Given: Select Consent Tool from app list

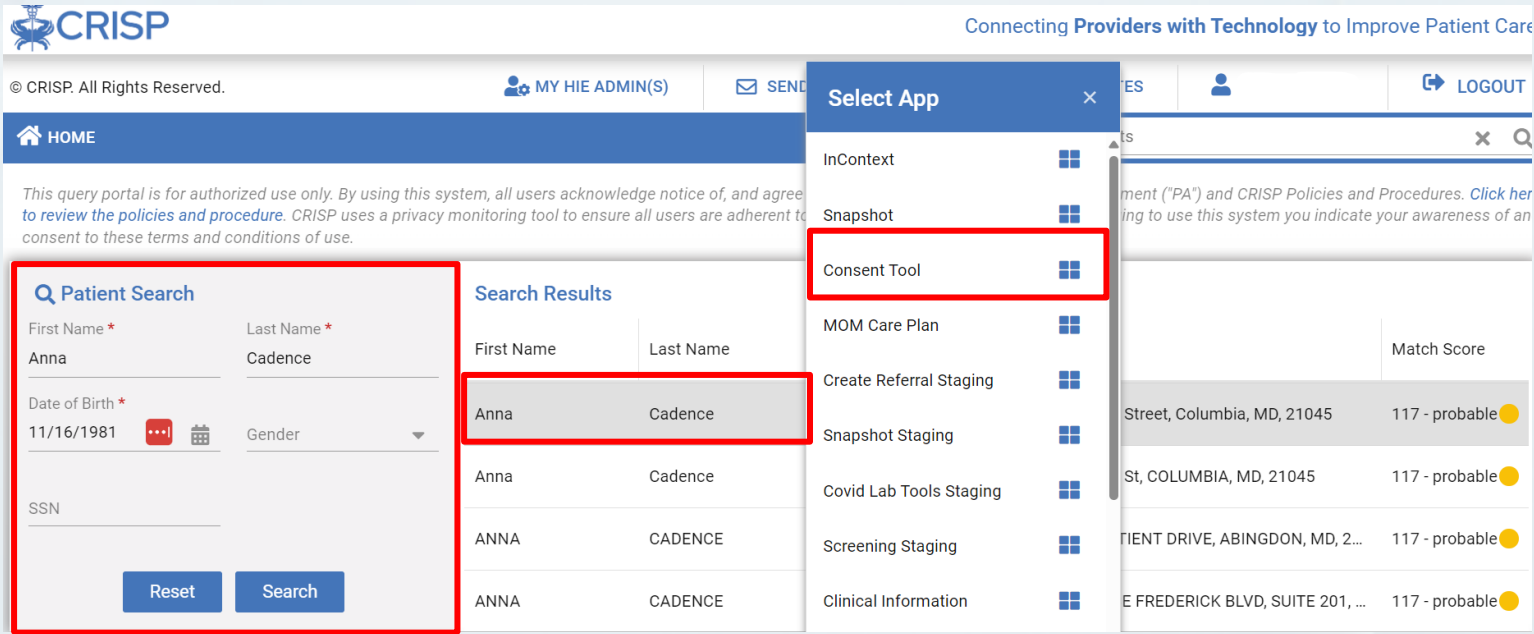Looking at the screenshot, I should (872, 270).
